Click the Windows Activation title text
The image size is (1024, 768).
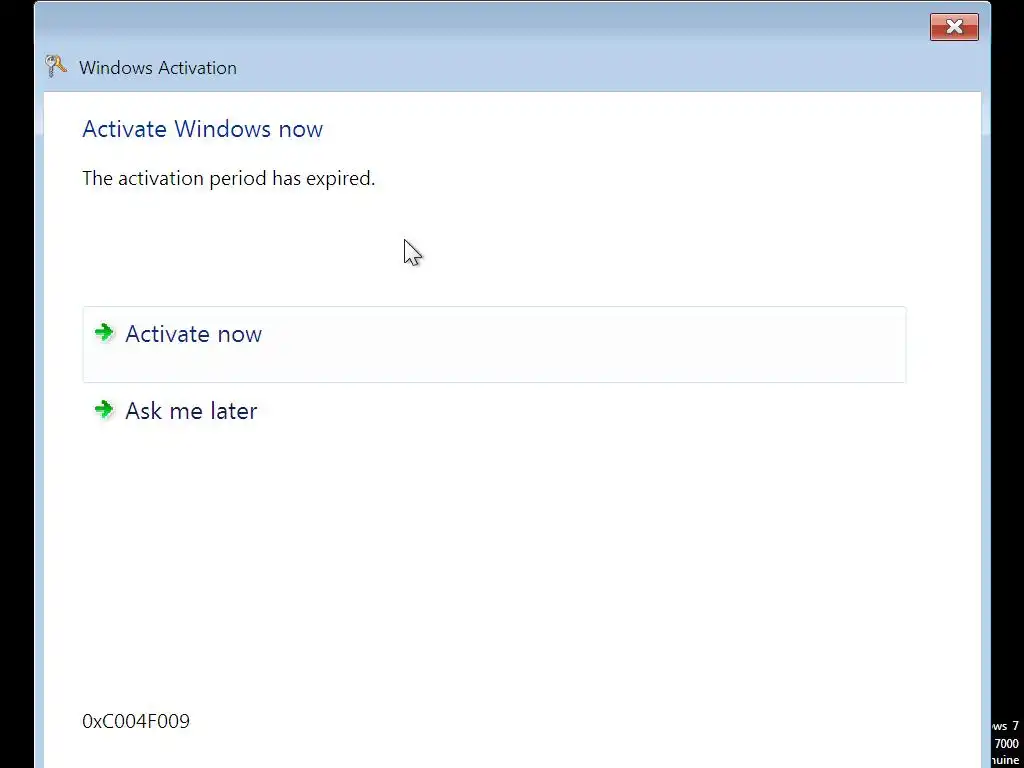[x=157, y=68]
